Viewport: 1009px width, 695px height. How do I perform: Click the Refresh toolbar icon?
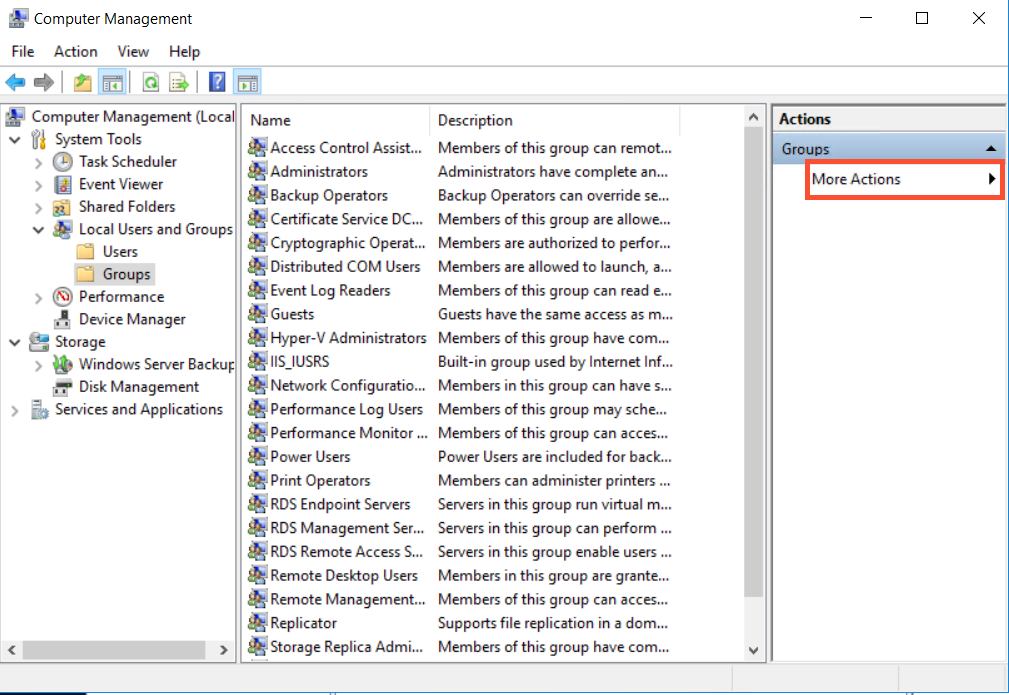click(x=151, y=82)
